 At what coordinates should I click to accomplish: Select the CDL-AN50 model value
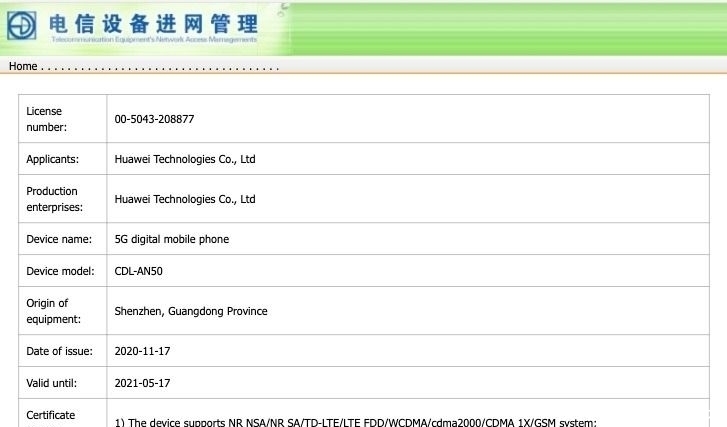point(139,271)
